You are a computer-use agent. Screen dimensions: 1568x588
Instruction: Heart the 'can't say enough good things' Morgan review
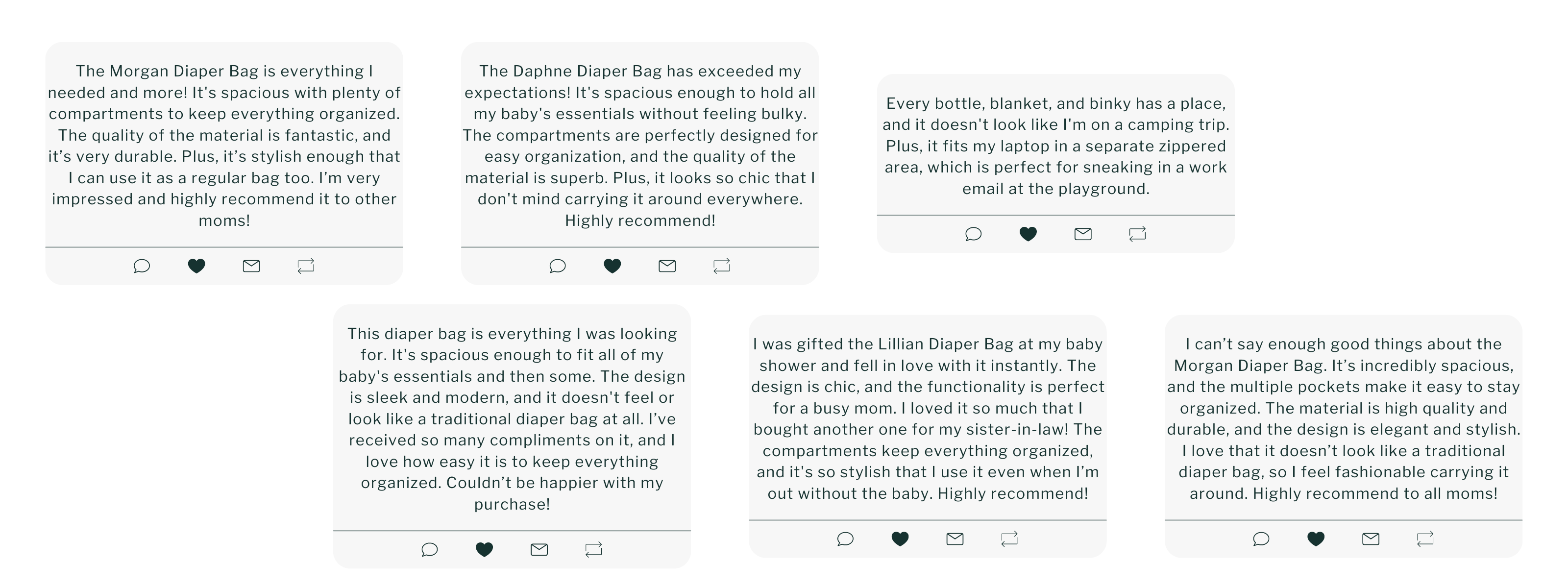(1316, 539)
